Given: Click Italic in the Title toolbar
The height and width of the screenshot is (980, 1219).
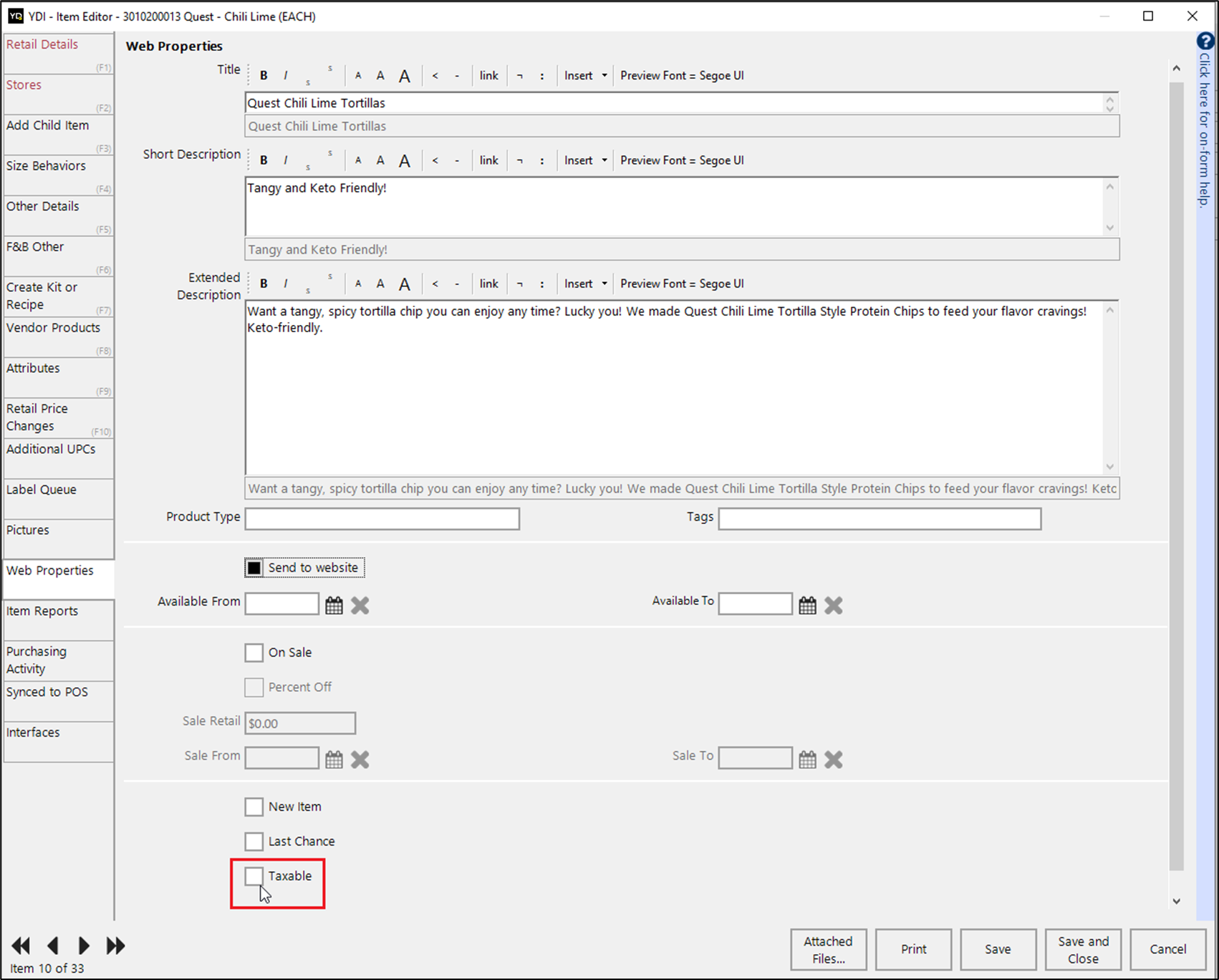Looking at the screenshot, I should click(286, 76).
